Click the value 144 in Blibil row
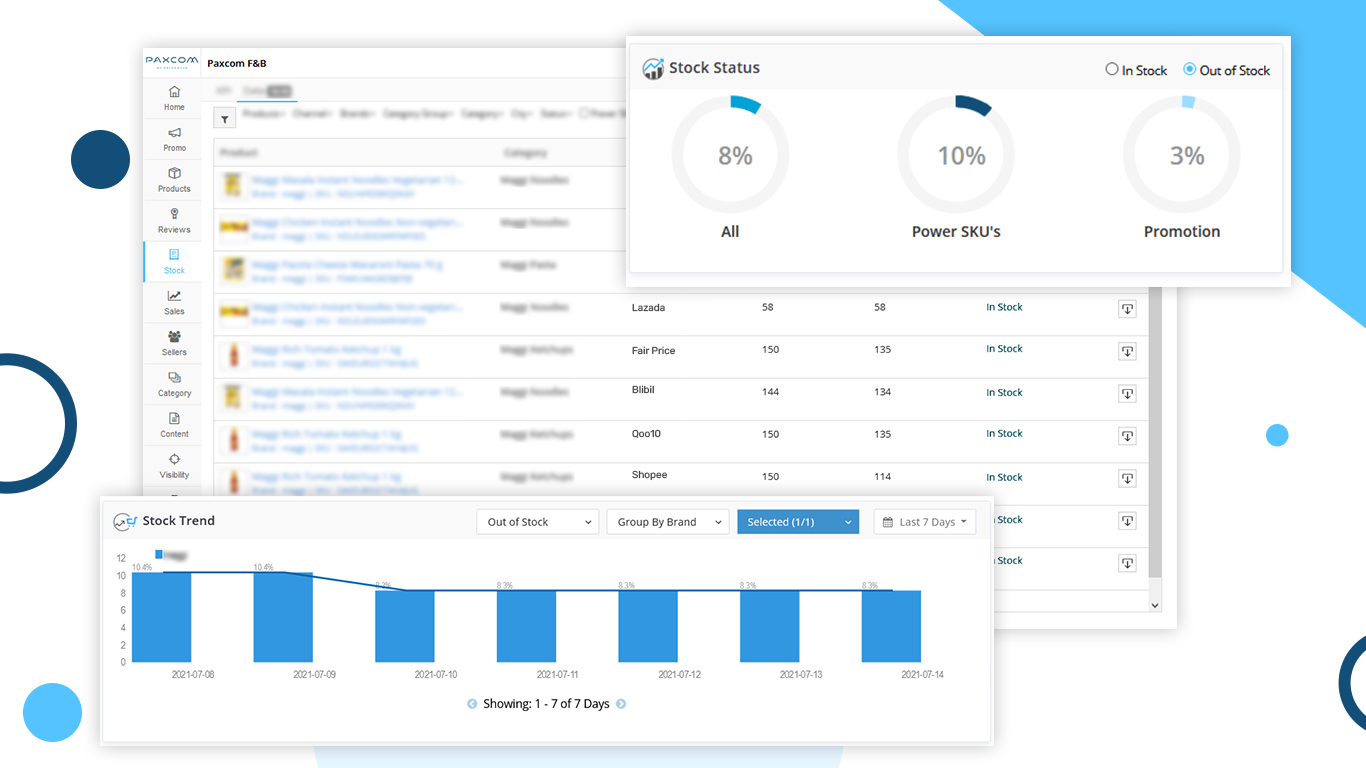 click(x=770, y=392)
